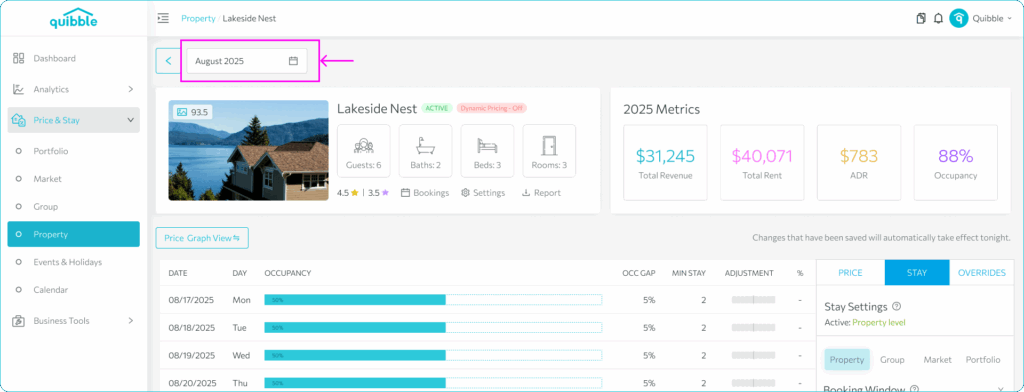Click Stay Settings help question icon
The width and height of the screenshot is (1024, 392).
(897, 306)
